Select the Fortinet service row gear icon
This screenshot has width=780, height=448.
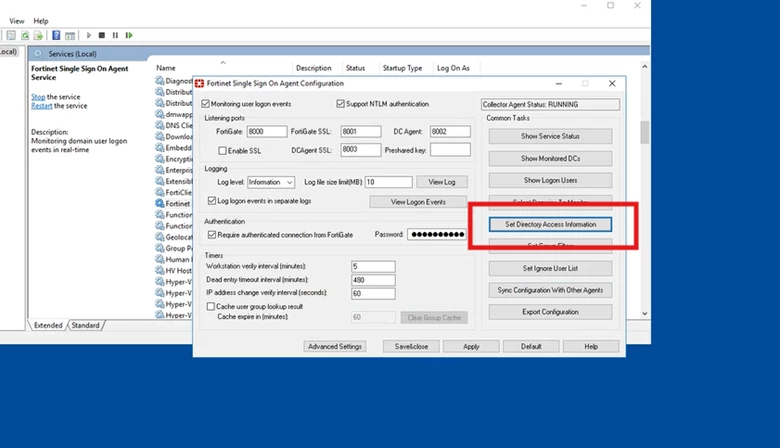pos(160,203)
